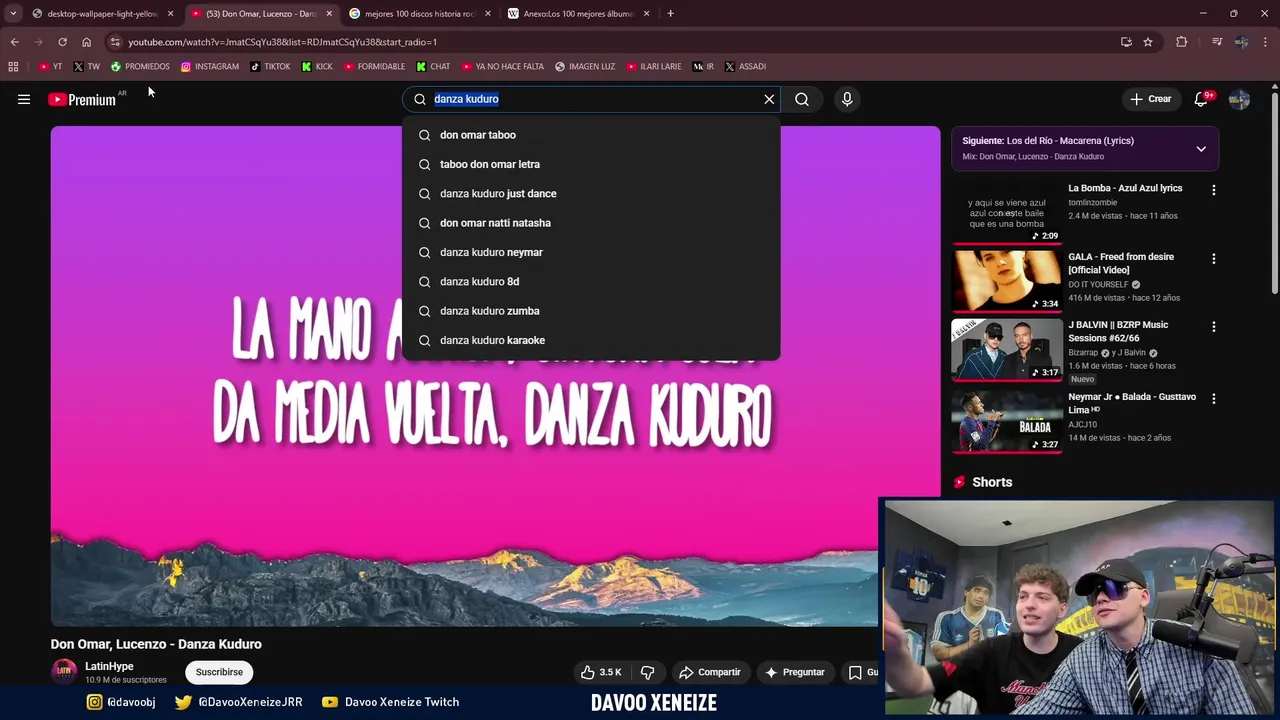
Task: Go to YouTube Premium home logo
Action: (82, 99)
